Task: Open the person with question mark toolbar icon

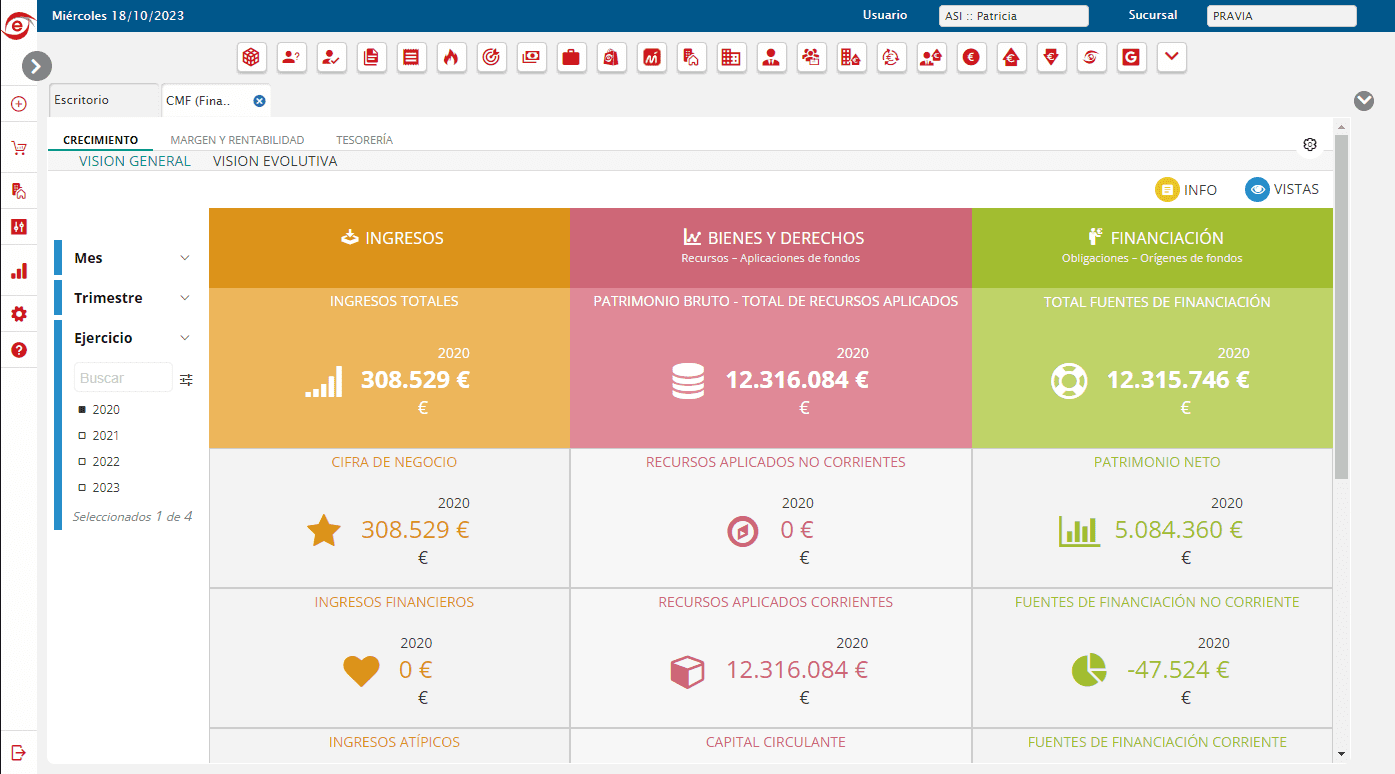Action: coord(291,58)
